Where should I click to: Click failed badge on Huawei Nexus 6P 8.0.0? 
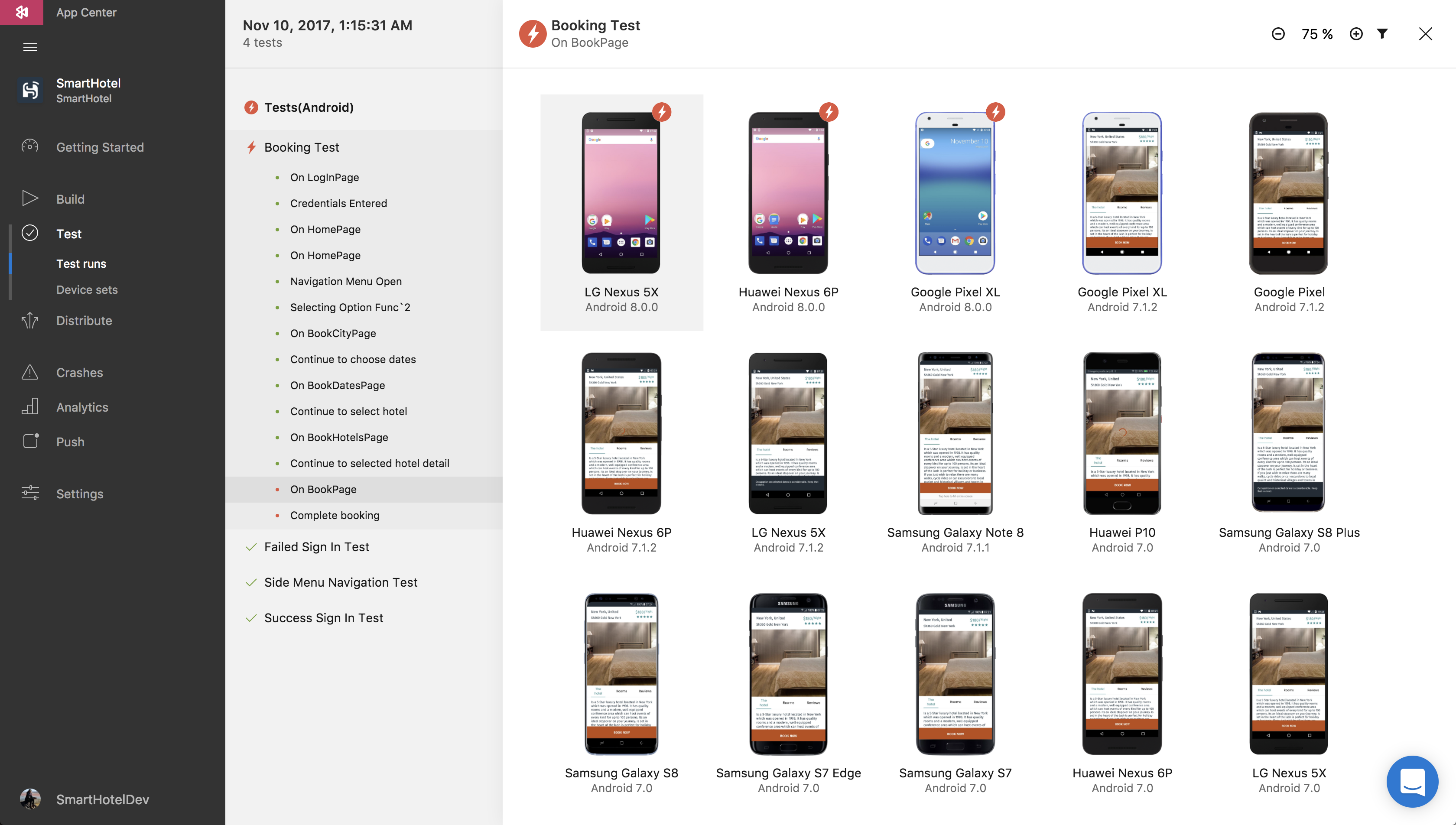coord(829,112)
